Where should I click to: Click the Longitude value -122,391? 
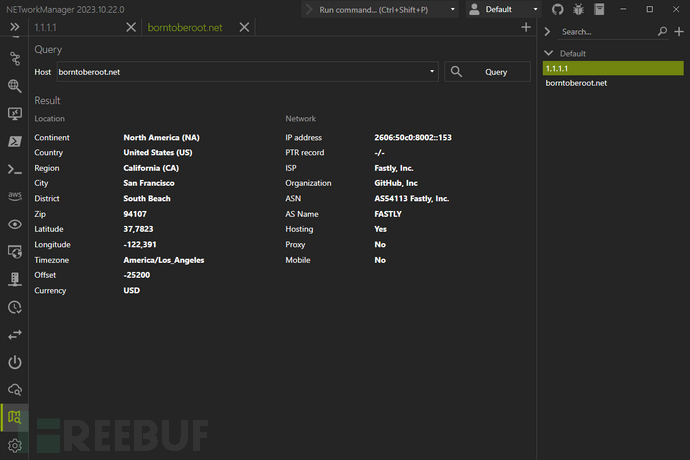140,244
